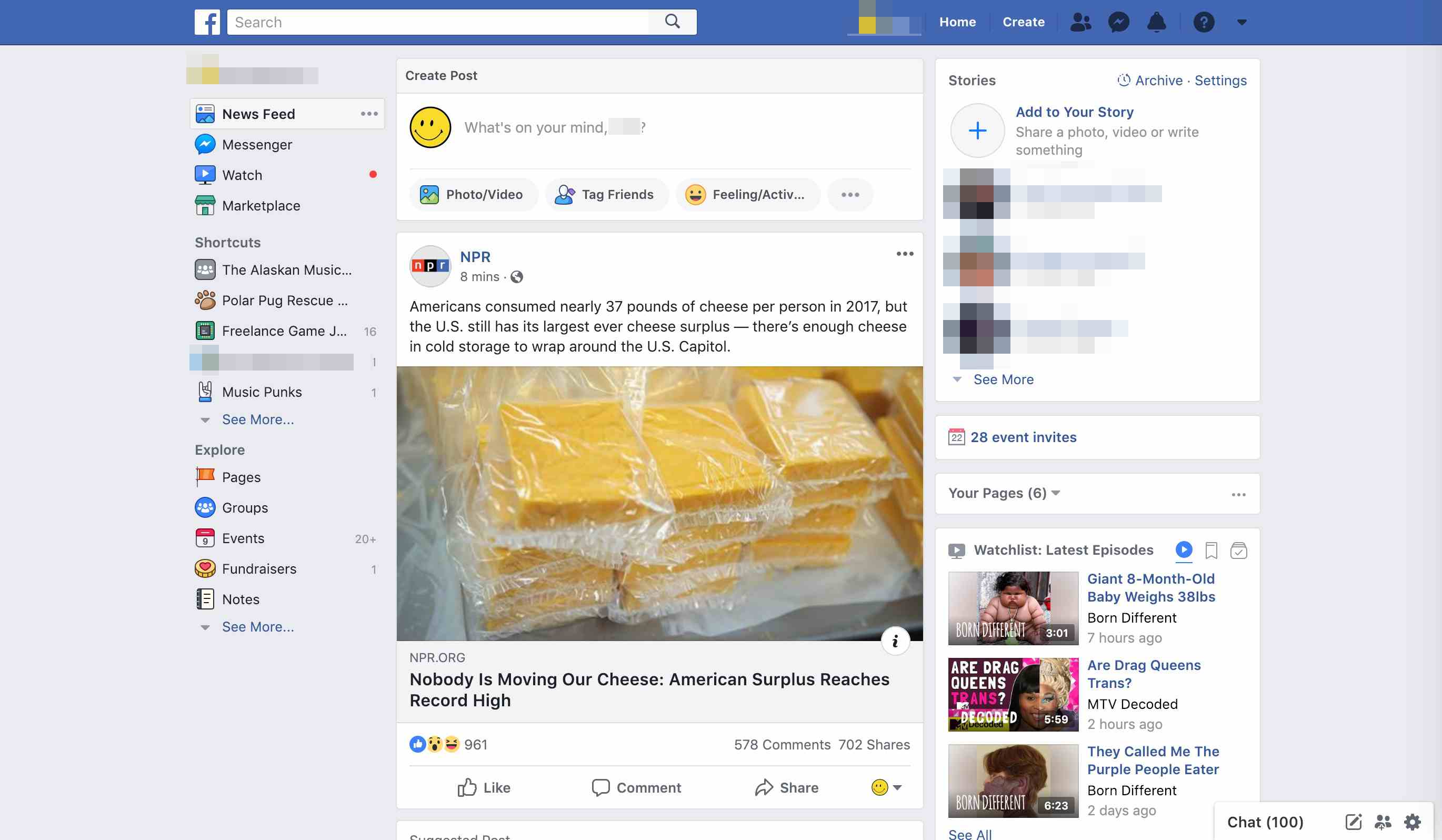The image size is (1442, 840).
Task: Click NPR page avatar logo
Action: pos(430,266)
